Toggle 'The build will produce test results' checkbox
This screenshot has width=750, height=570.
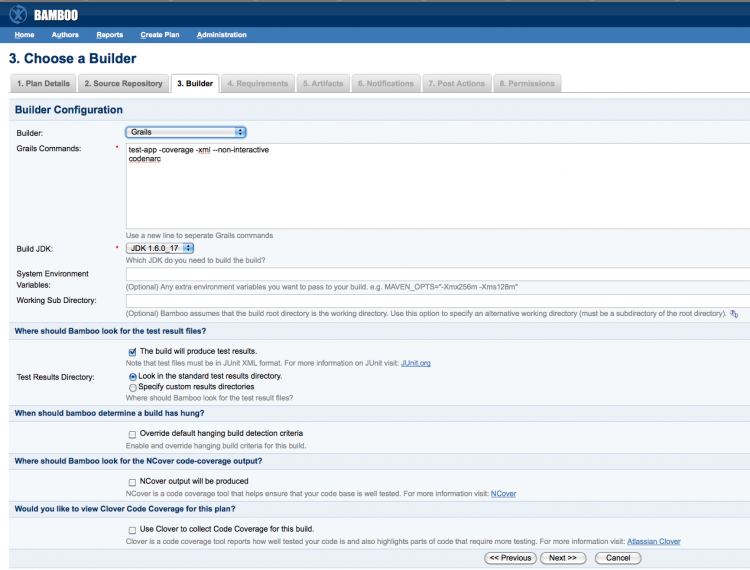click(132, 352)
